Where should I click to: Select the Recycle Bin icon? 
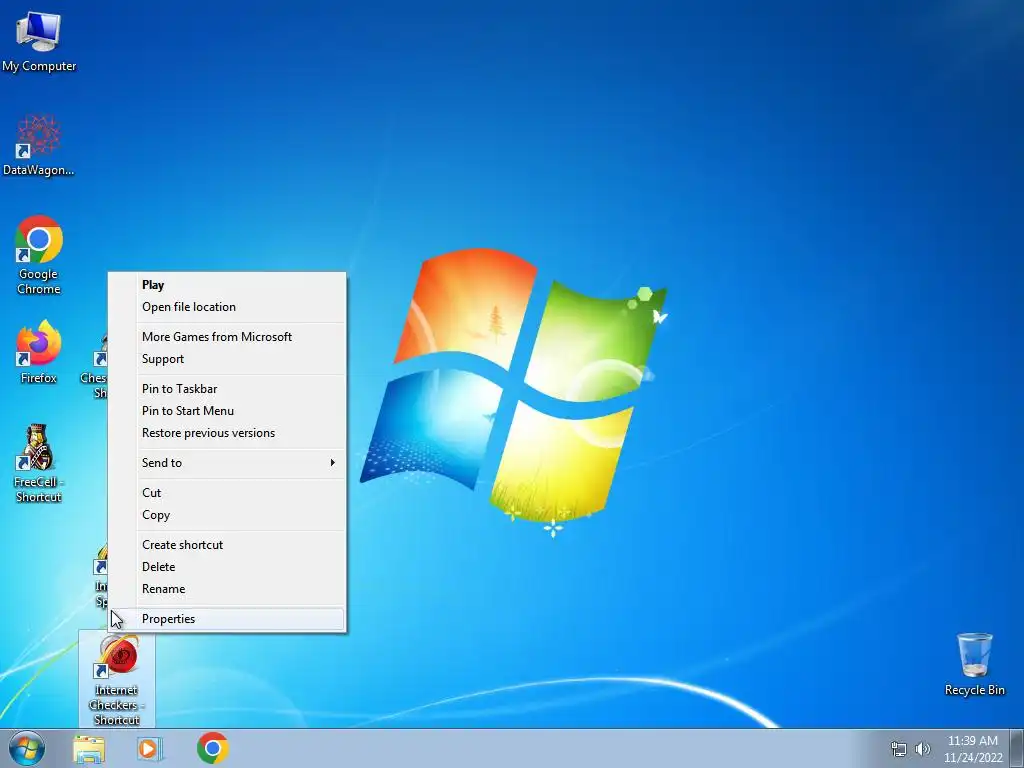pos(974,664)
